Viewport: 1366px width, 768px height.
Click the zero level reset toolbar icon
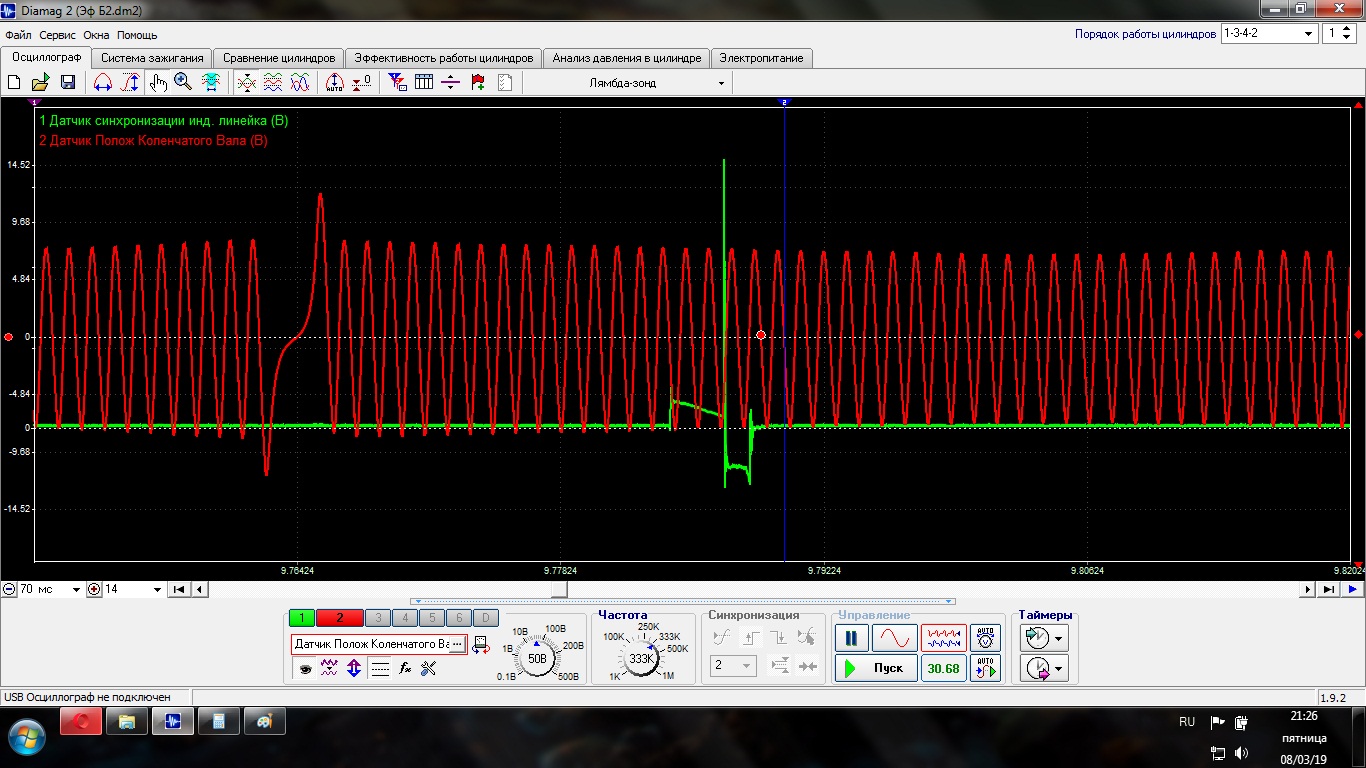point(362,82)
